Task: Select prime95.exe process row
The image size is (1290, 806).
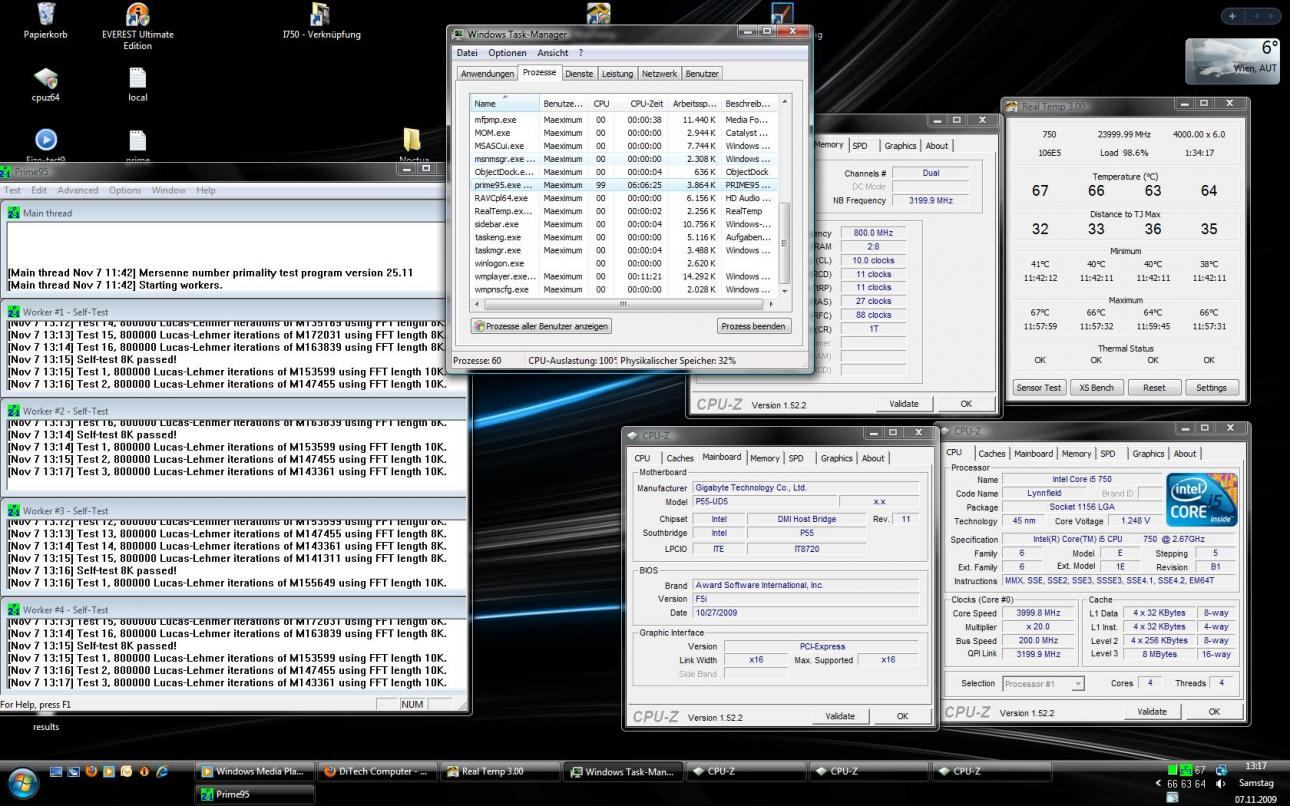Action: pyautogui.click(x=623, y=185)
